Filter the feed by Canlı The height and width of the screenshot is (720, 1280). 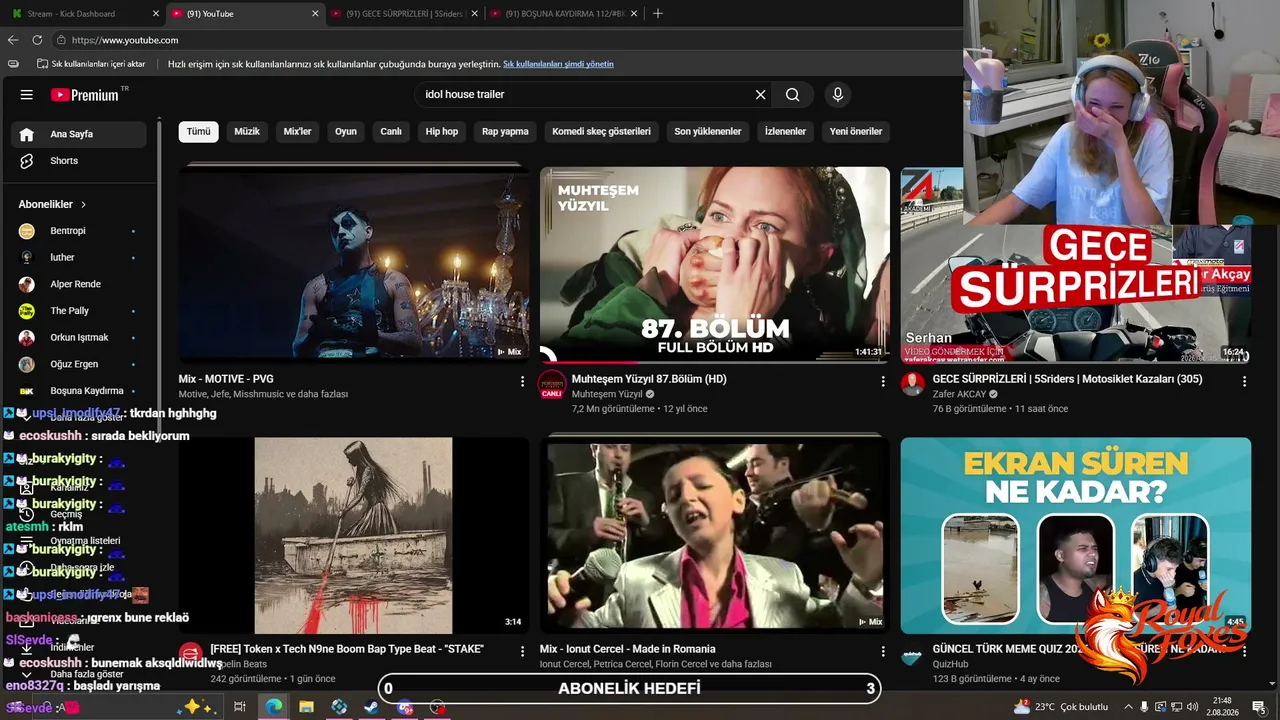(391, 132)
